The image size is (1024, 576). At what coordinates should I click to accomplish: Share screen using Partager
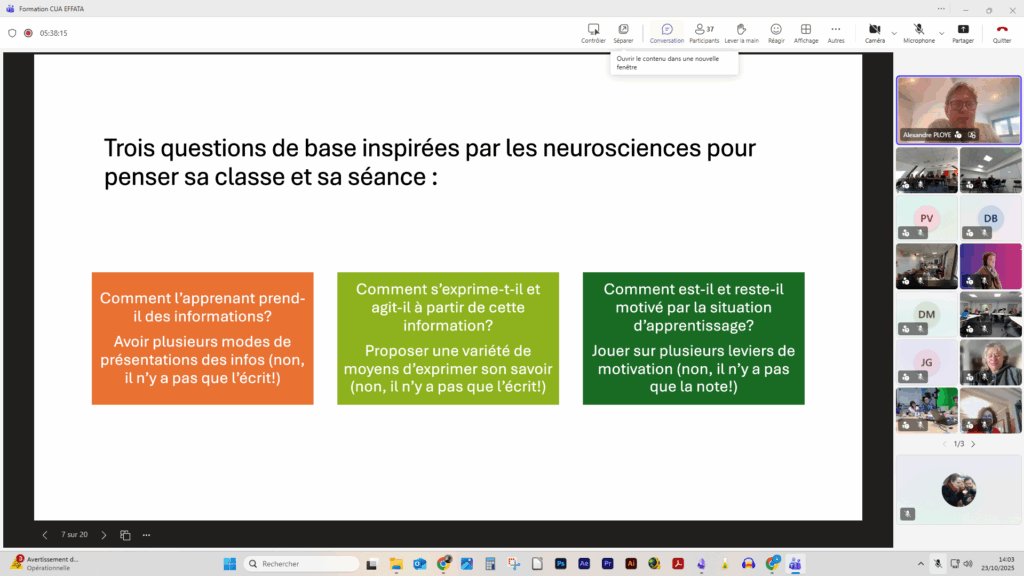click(x=963, y=33)
